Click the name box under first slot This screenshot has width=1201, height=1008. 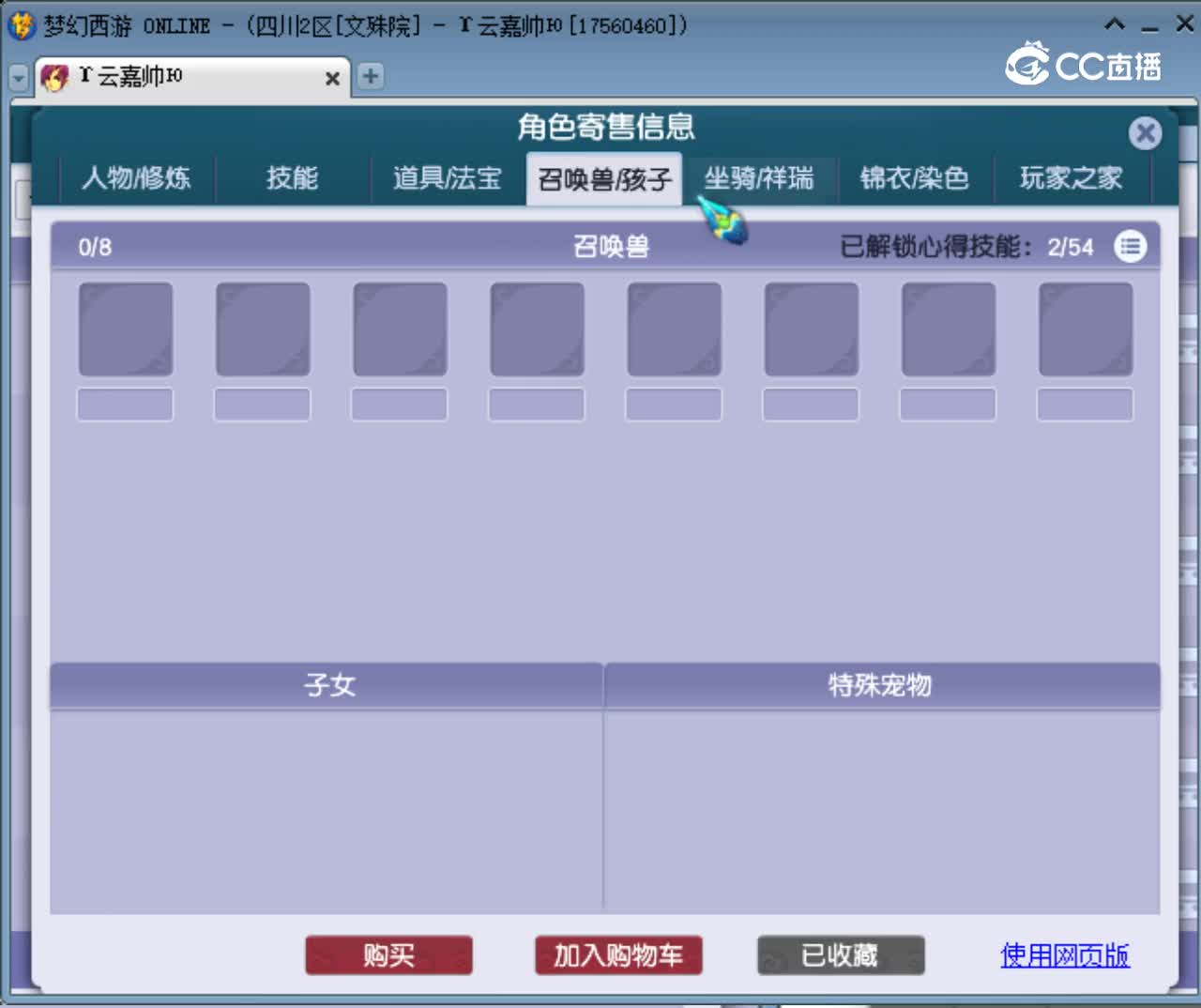(126, 405)
